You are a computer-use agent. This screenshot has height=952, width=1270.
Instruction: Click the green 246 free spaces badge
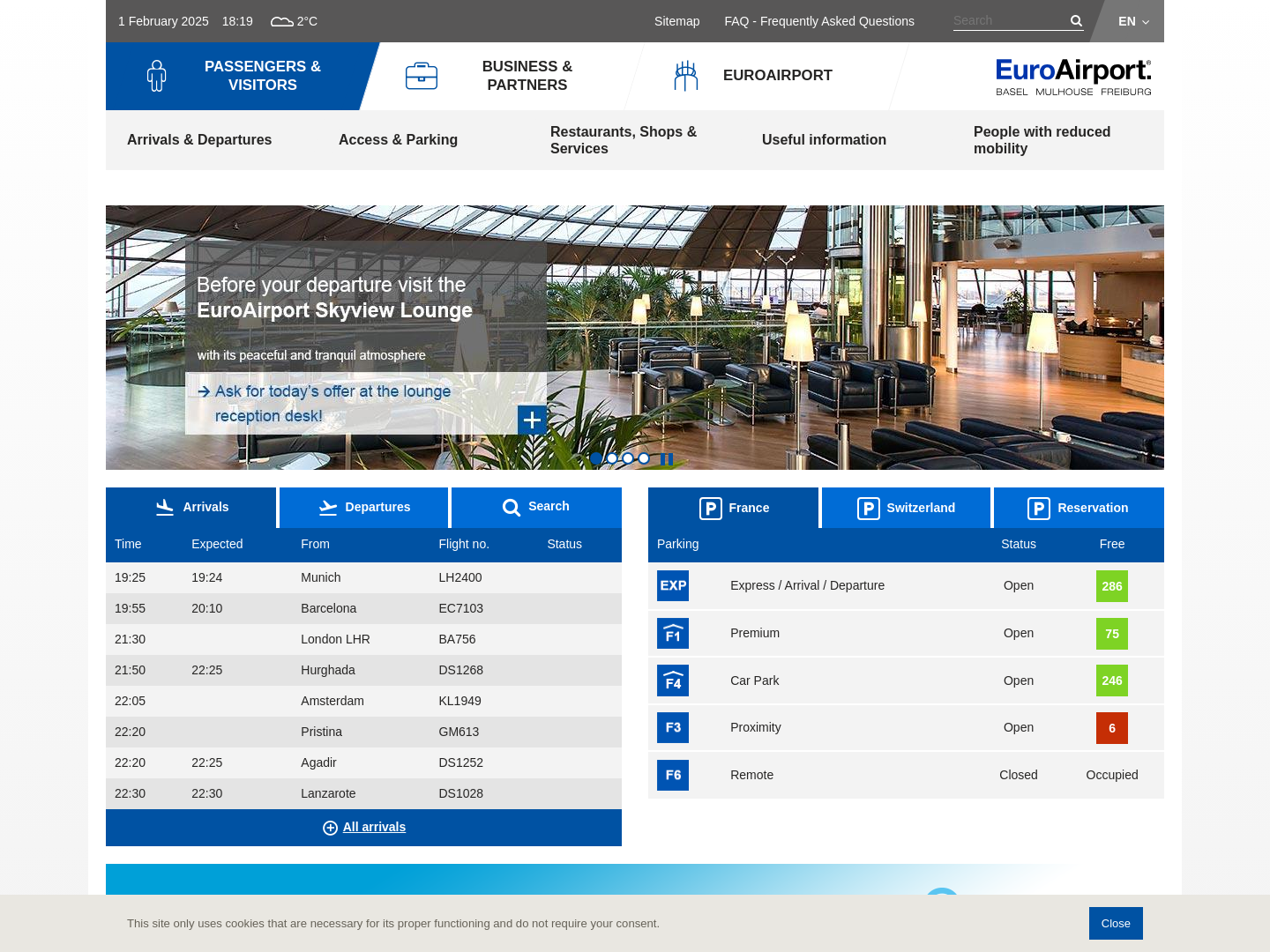(1112, 681)
